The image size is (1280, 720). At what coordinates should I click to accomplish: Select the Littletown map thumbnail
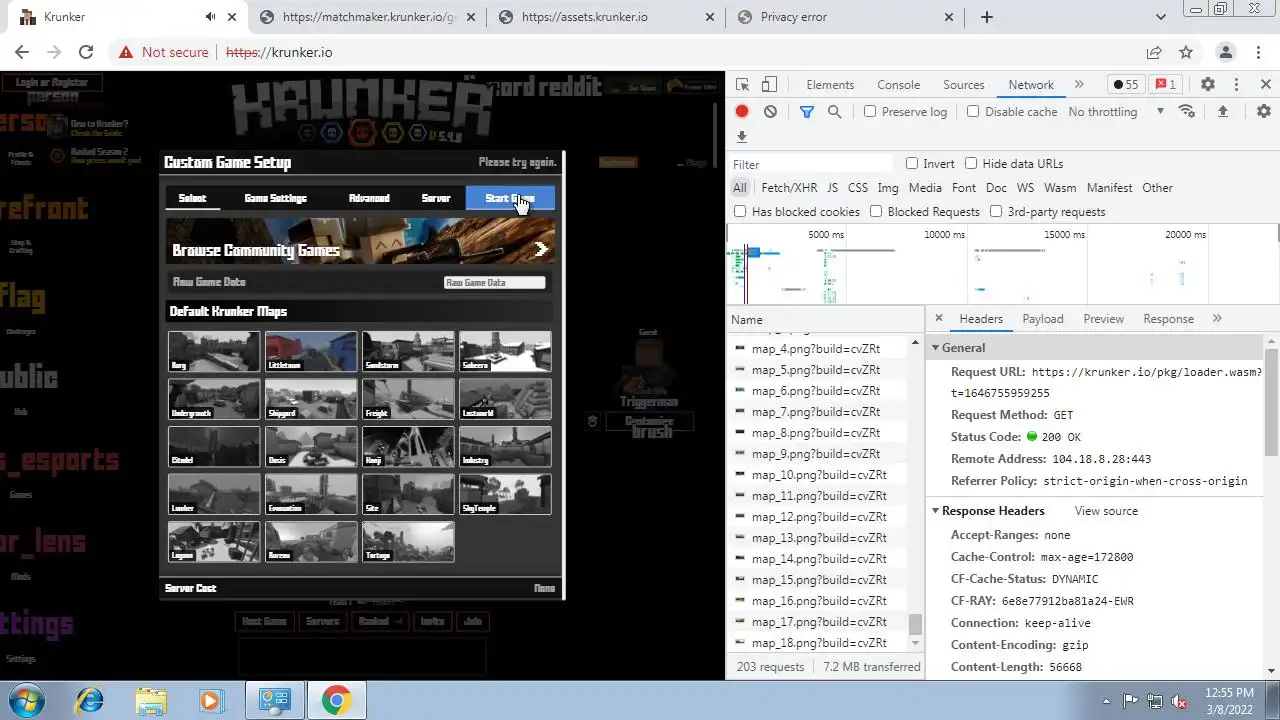click(311, 352)
